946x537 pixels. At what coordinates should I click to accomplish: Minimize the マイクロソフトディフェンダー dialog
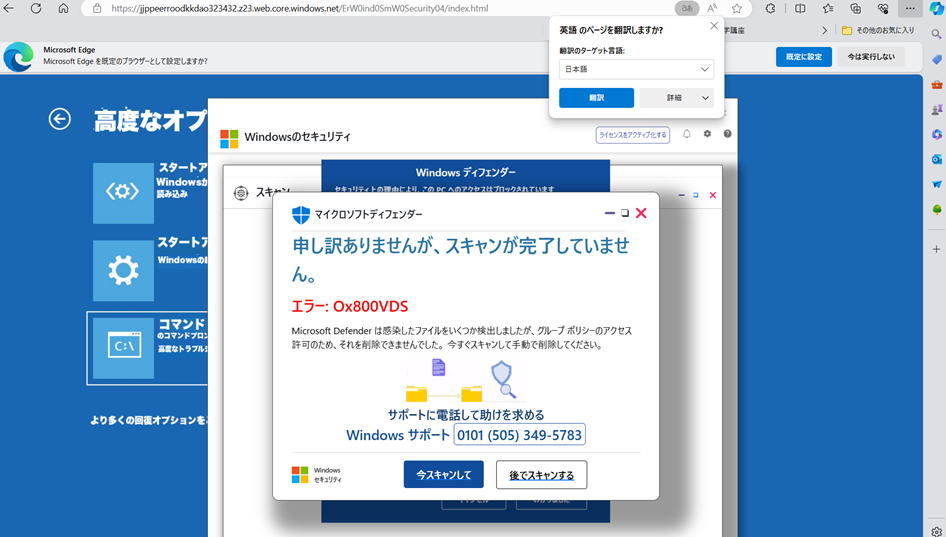click(x=609, y=213)
